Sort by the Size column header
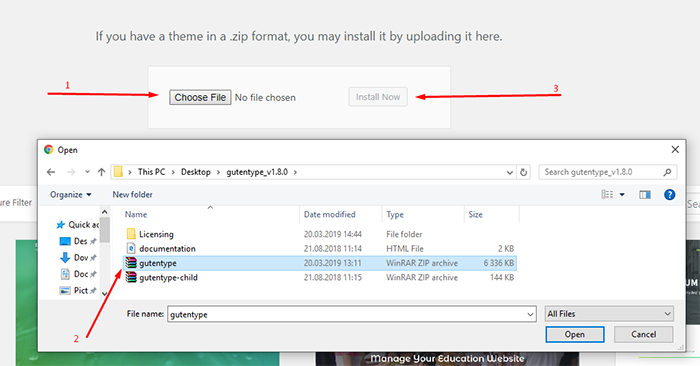The width and height of the screenshot is (700, 366). click(492, 214)
